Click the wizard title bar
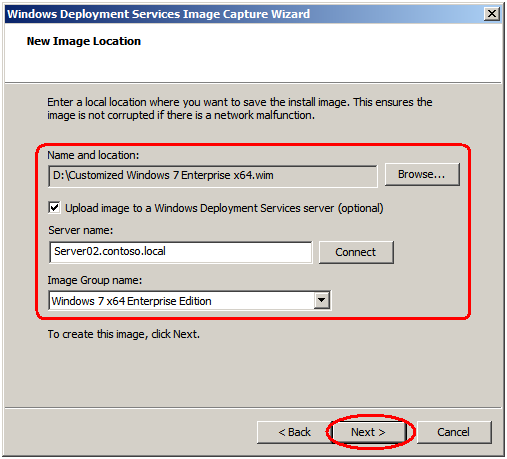507x459 pixels. pos(245,14)
